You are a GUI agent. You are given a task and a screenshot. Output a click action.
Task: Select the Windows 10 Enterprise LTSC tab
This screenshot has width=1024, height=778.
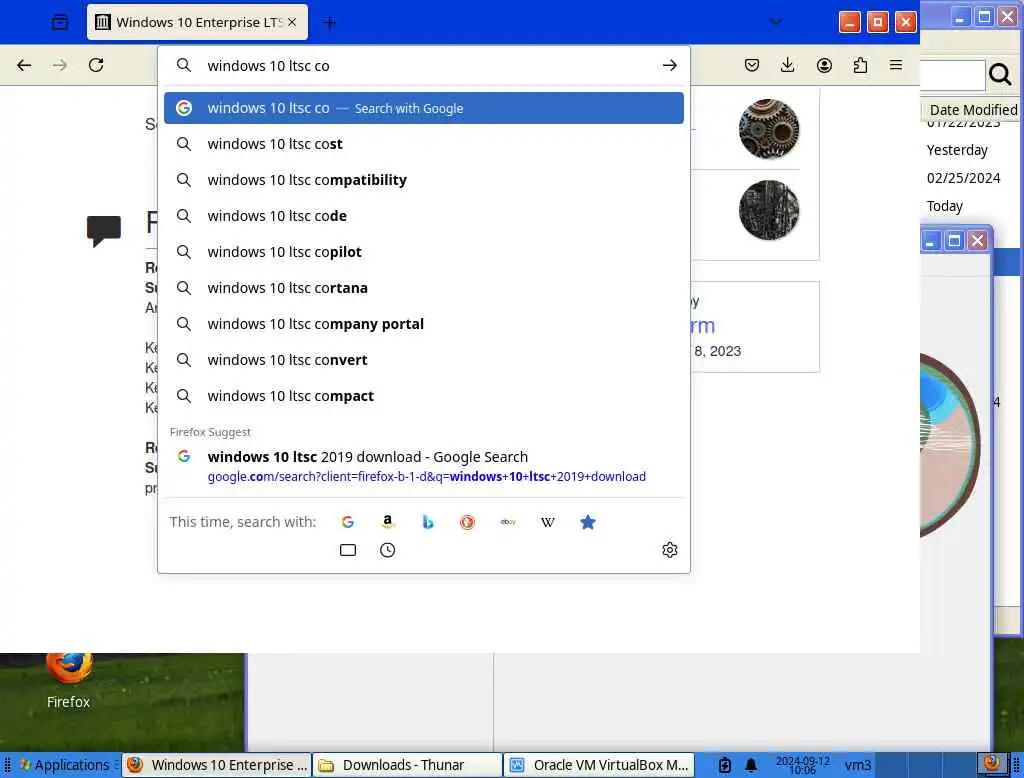[197, 22]
